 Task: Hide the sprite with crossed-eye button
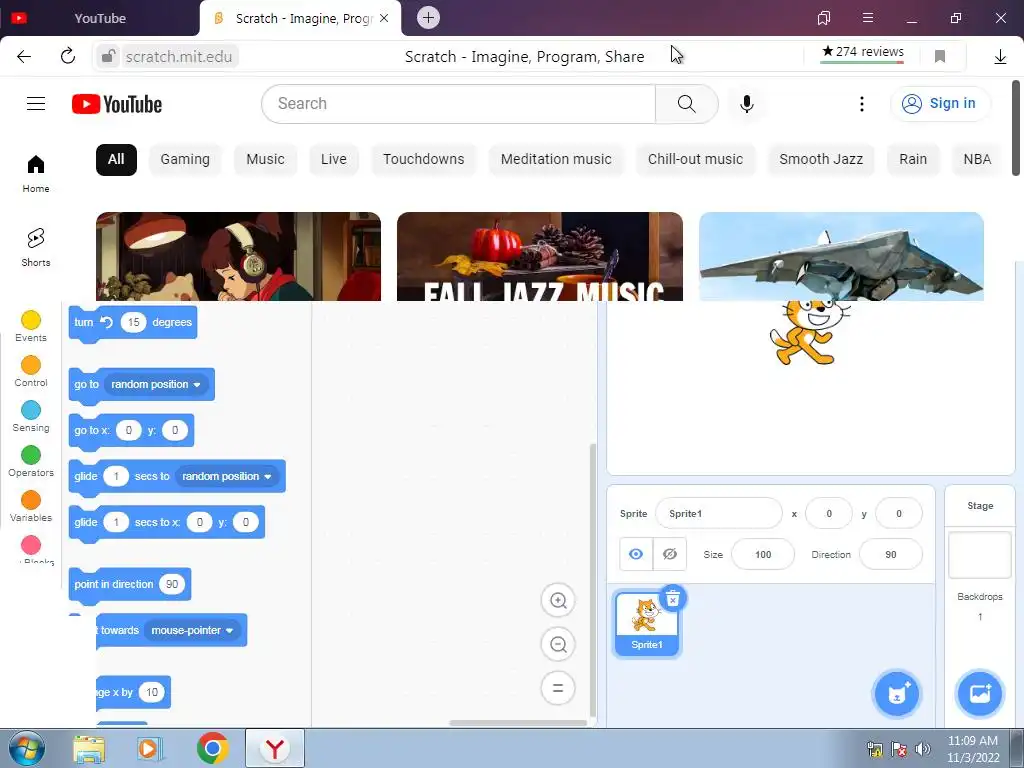click(x=669, y=554)
